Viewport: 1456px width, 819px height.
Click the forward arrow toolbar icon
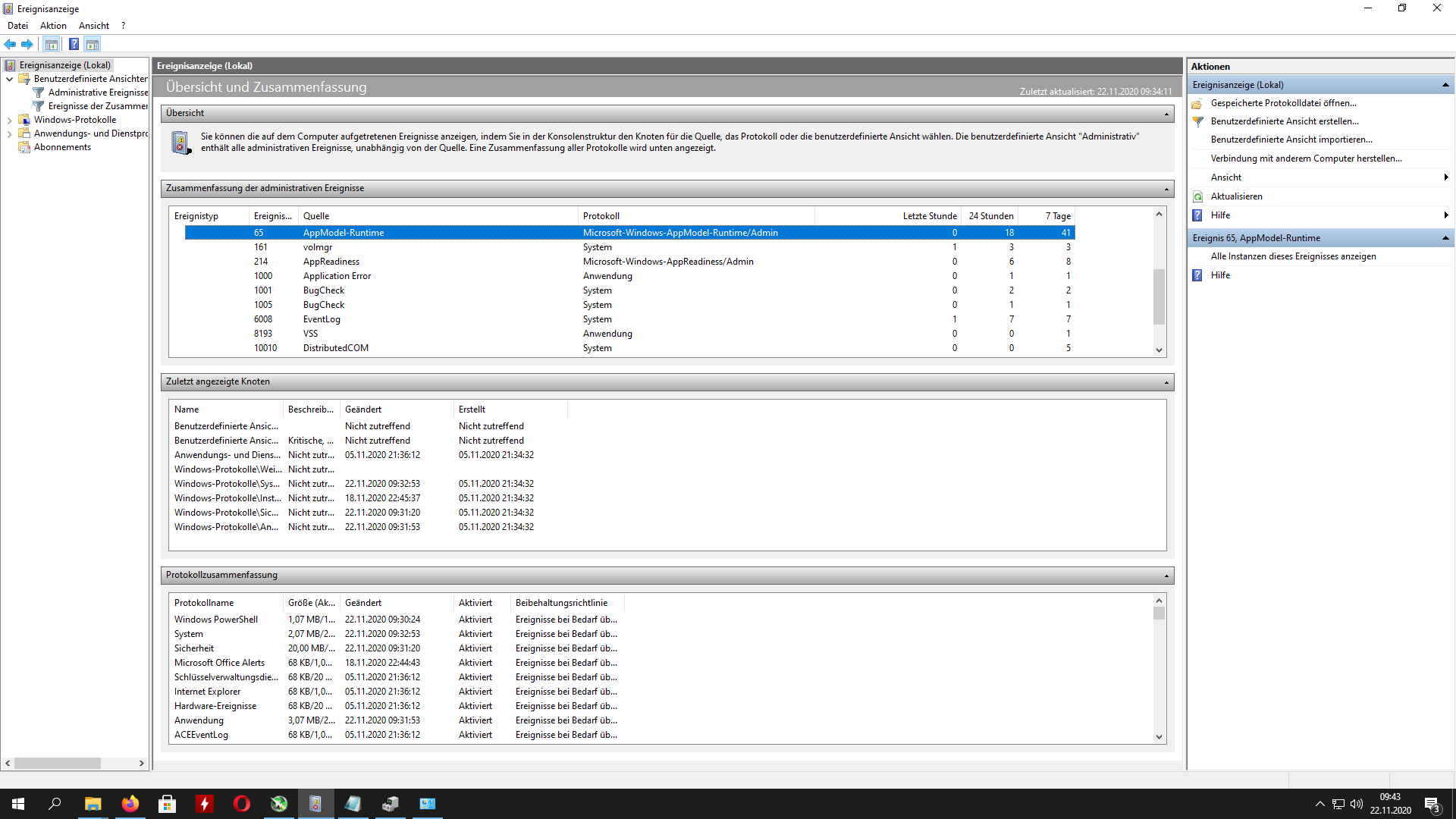[x=27, y=44]
